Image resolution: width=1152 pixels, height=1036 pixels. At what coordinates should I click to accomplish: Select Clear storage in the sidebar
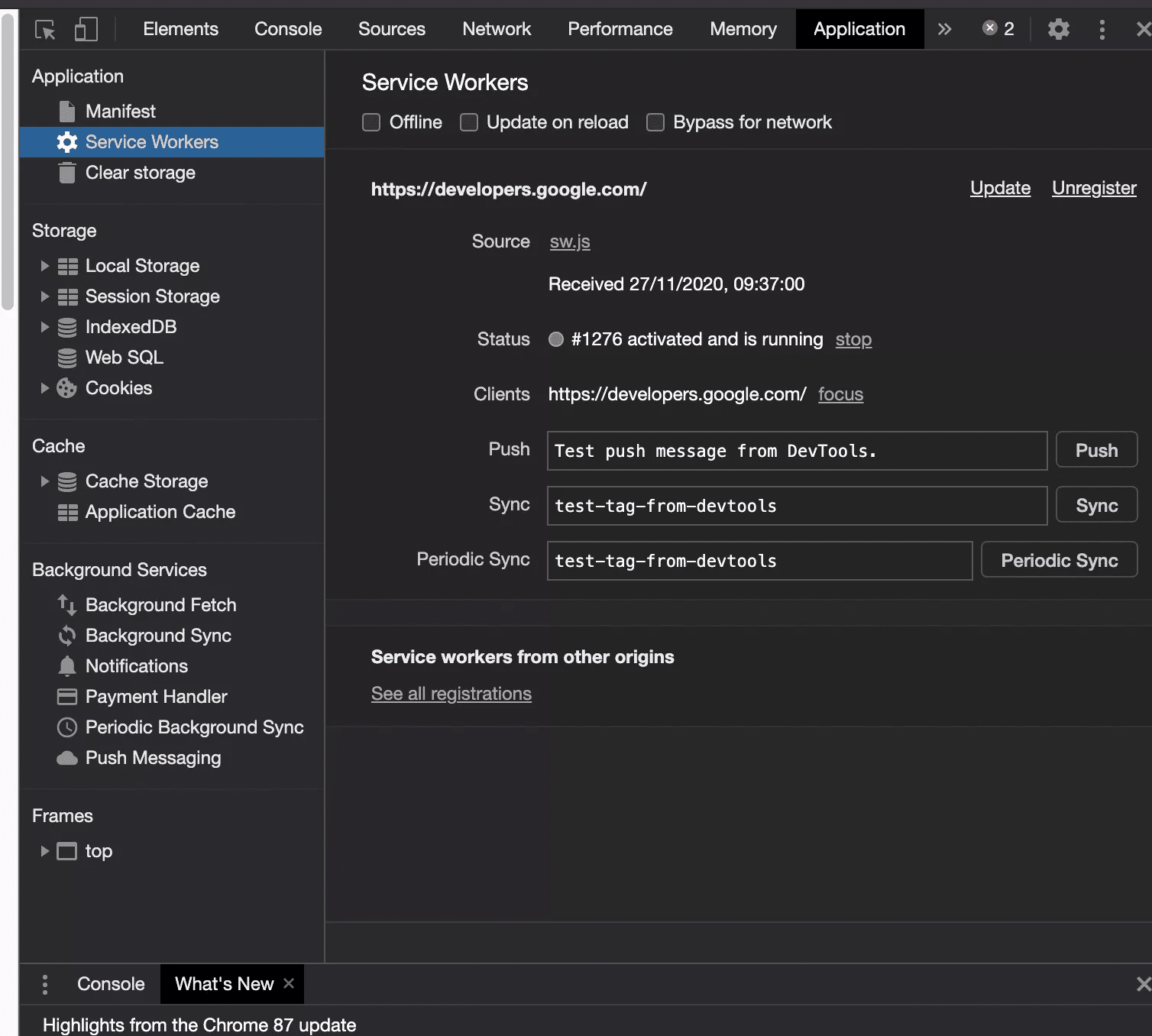(x=172, y=173)
